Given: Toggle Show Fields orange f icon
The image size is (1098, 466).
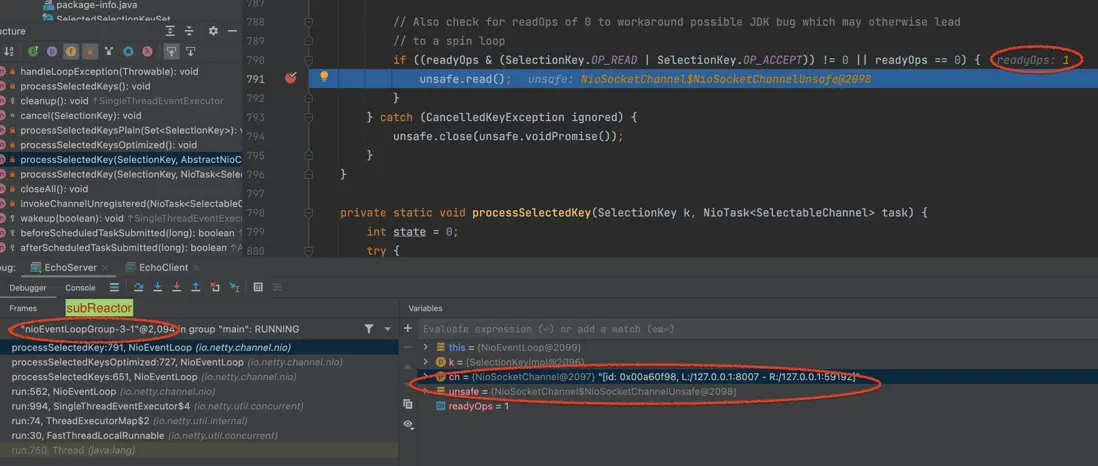Looking at the screenshot, I should coord(71,51).
